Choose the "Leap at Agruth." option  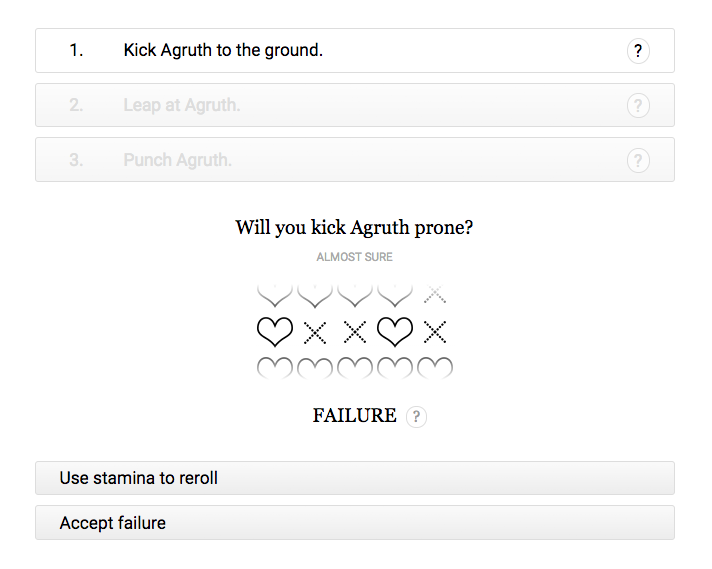pos(182,105)
